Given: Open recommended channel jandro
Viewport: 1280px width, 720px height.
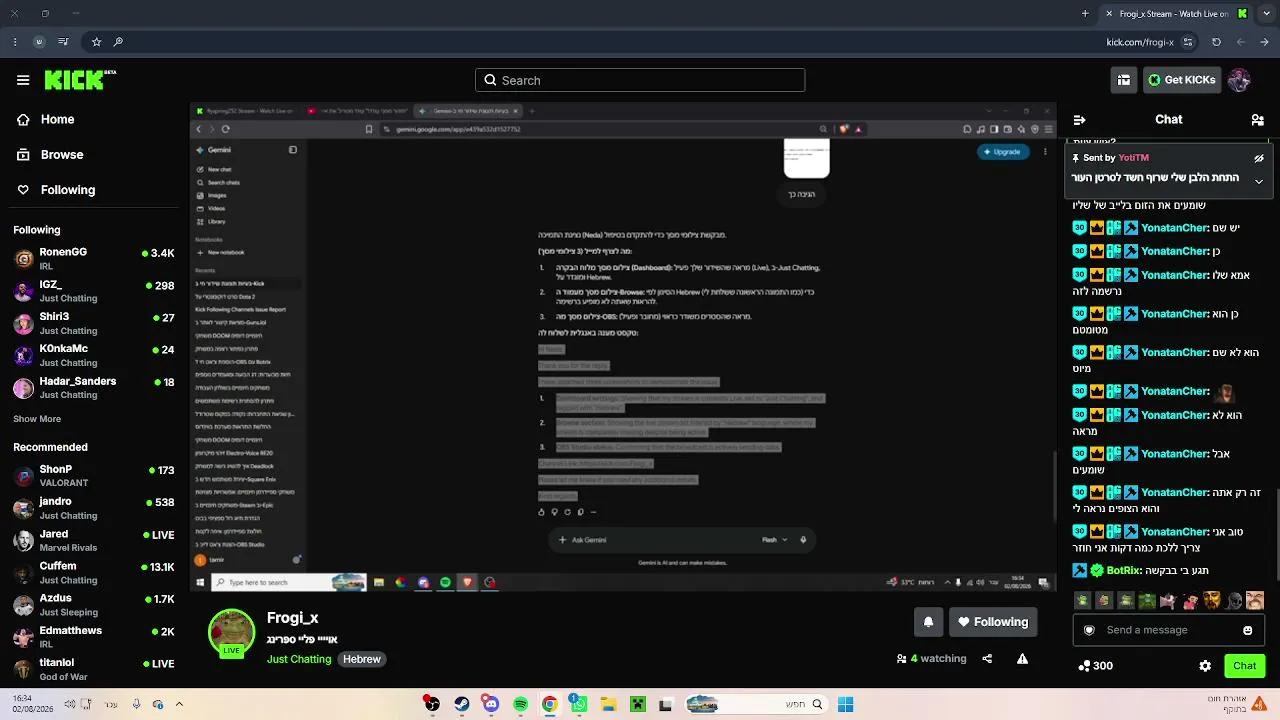Looking at the screenshot, I should point(95,508).
